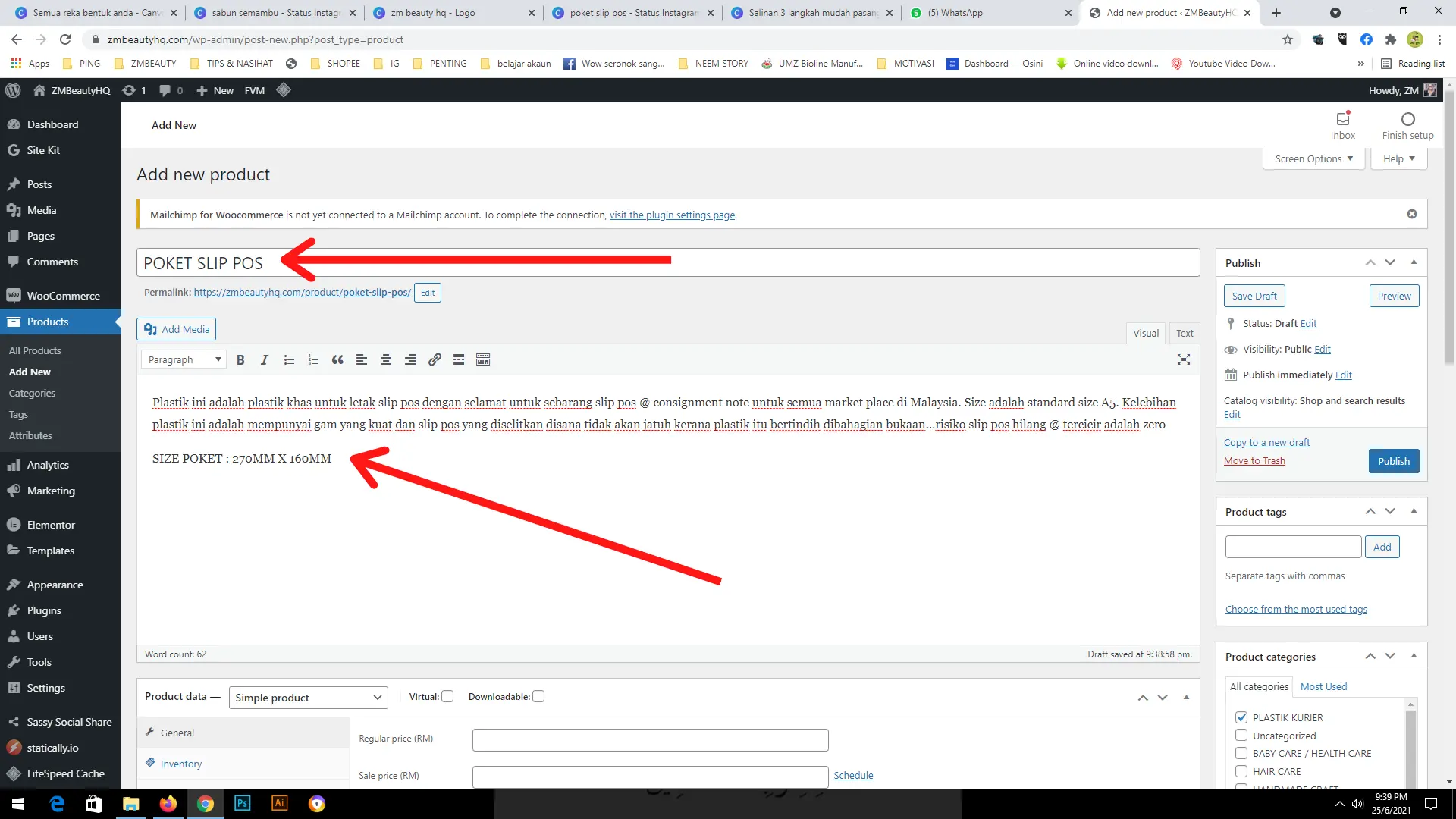Screen dimensions: 1456x819
Task: Preview the product
Action: point(1394,296)
